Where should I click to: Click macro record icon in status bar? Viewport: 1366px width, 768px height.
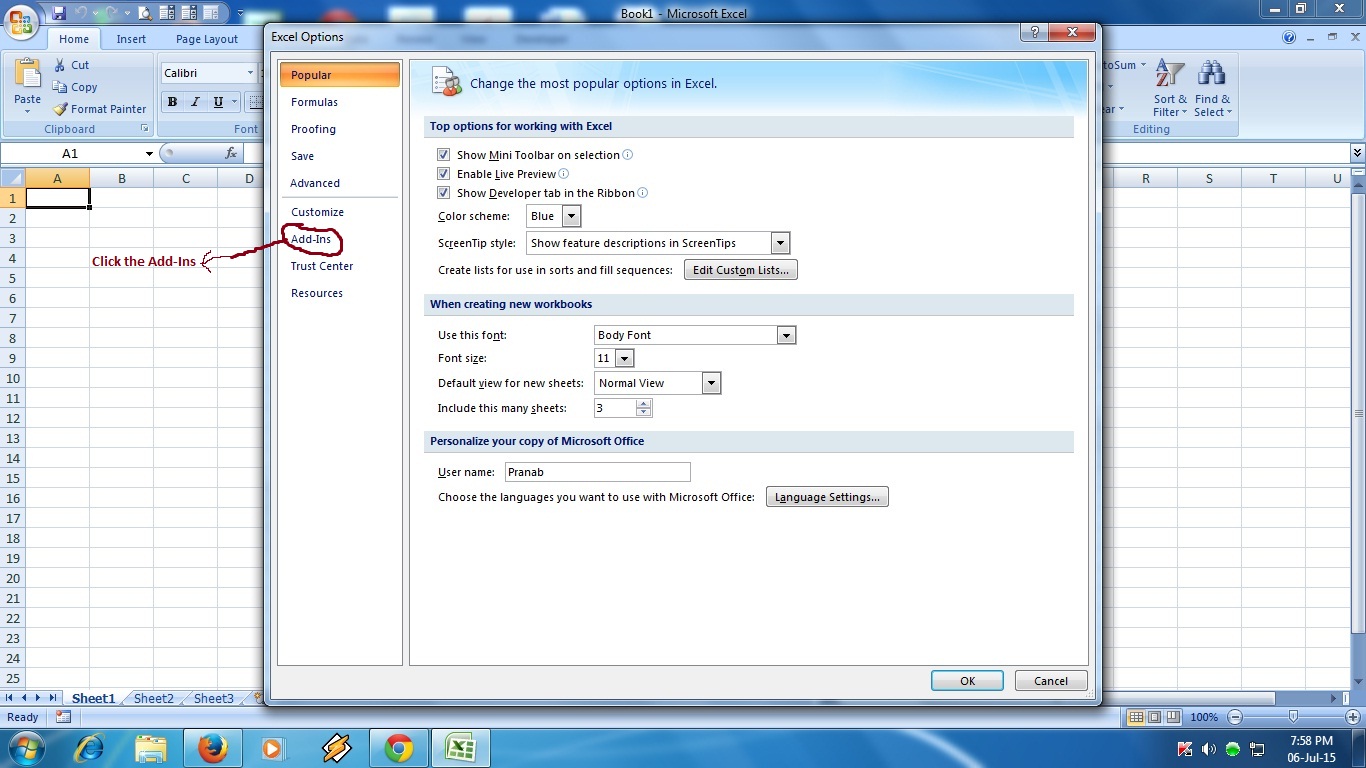click(x=63, y=717)
